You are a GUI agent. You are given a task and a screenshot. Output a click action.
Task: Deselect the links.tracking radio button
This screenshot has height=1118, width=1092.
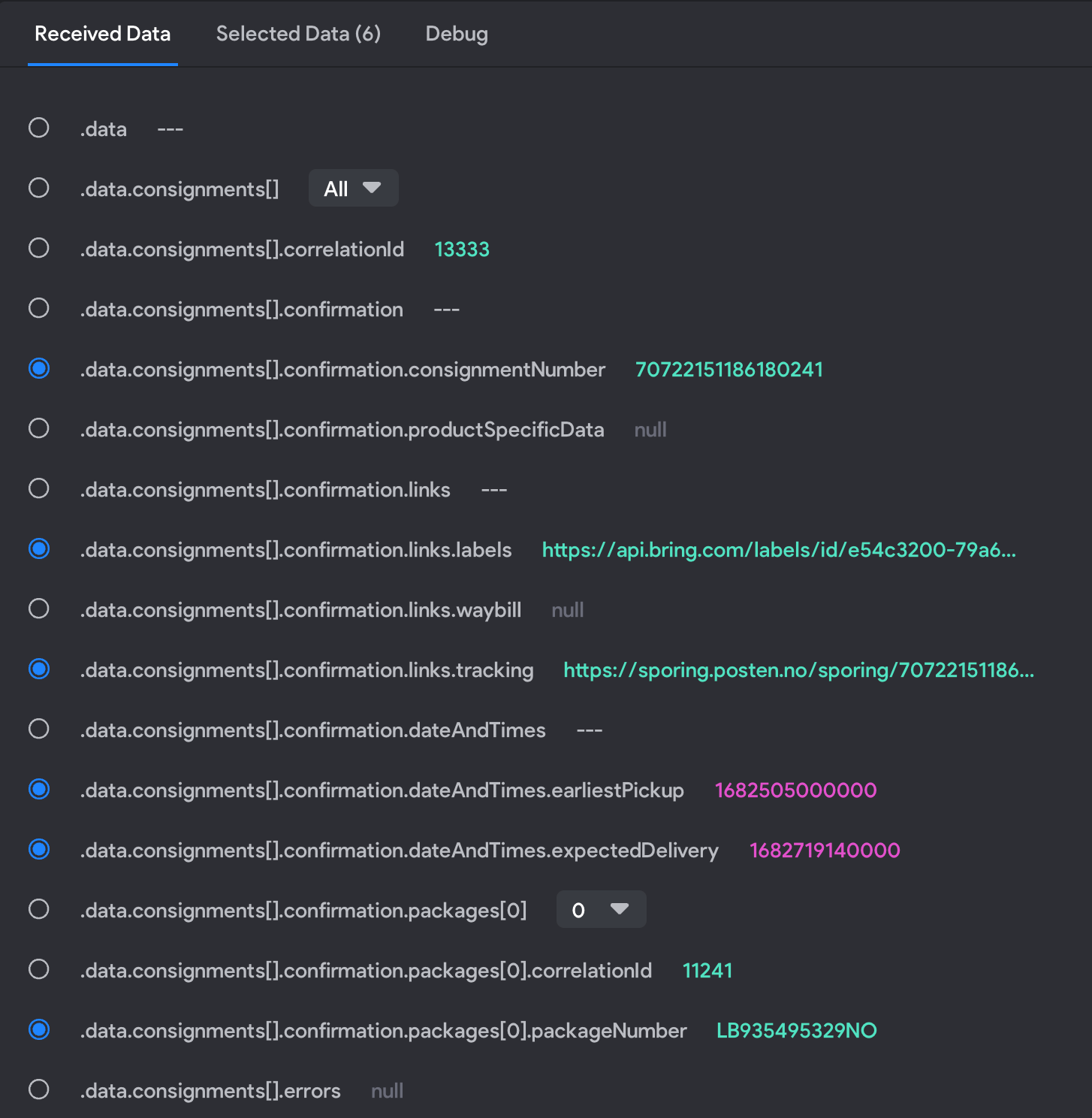(x=39, y=669)
